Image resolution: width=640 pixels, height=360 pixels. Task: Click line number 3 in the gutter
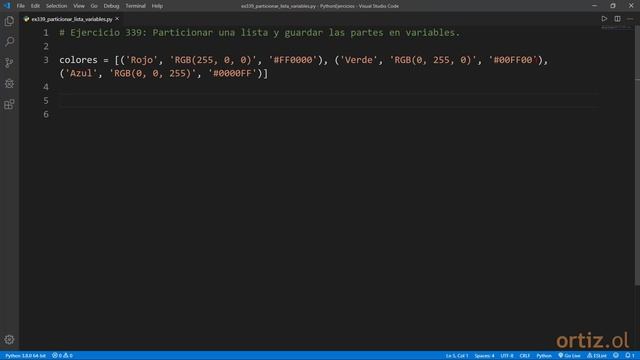pos(46,60)
